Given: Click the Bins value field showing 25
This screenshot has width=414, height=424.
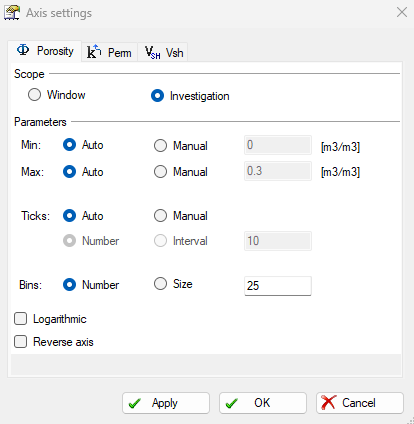Looking at the screenshot, I should [x=278, y=286].
